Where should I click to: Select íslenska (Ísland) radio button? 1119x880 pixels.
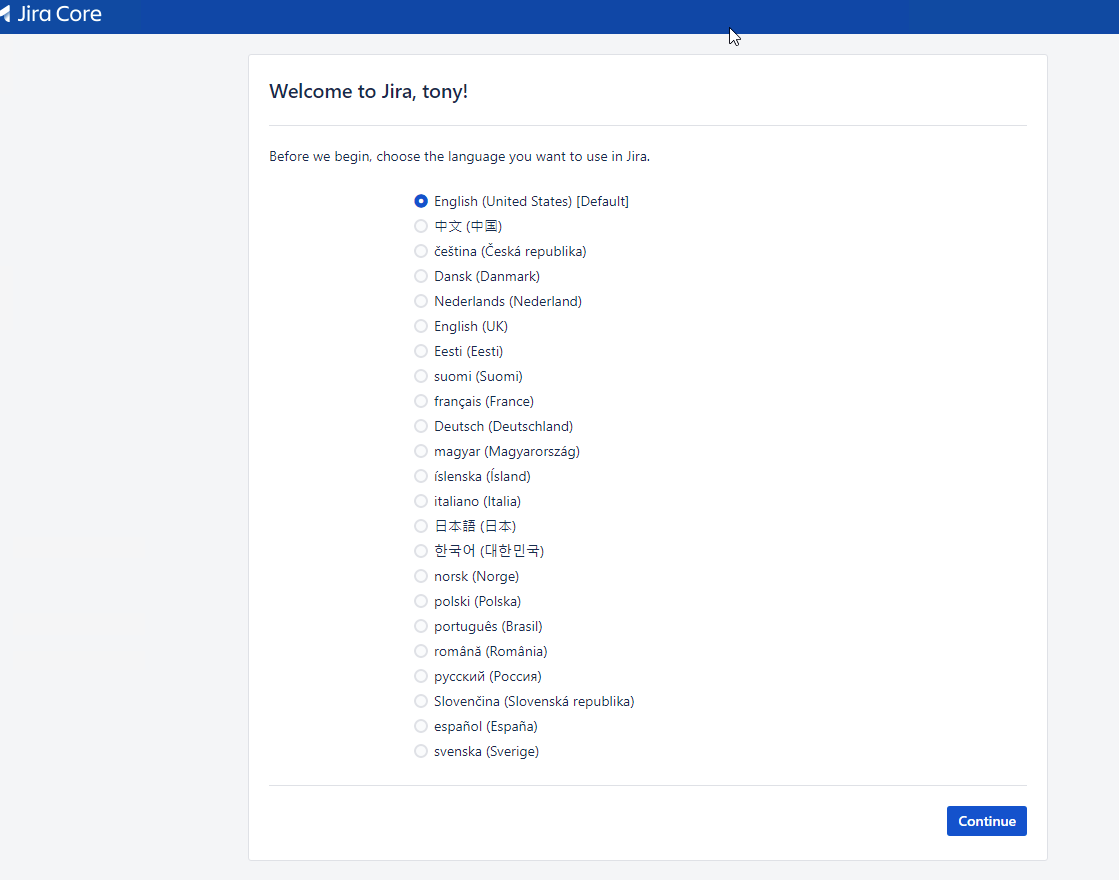coord(421,476)
